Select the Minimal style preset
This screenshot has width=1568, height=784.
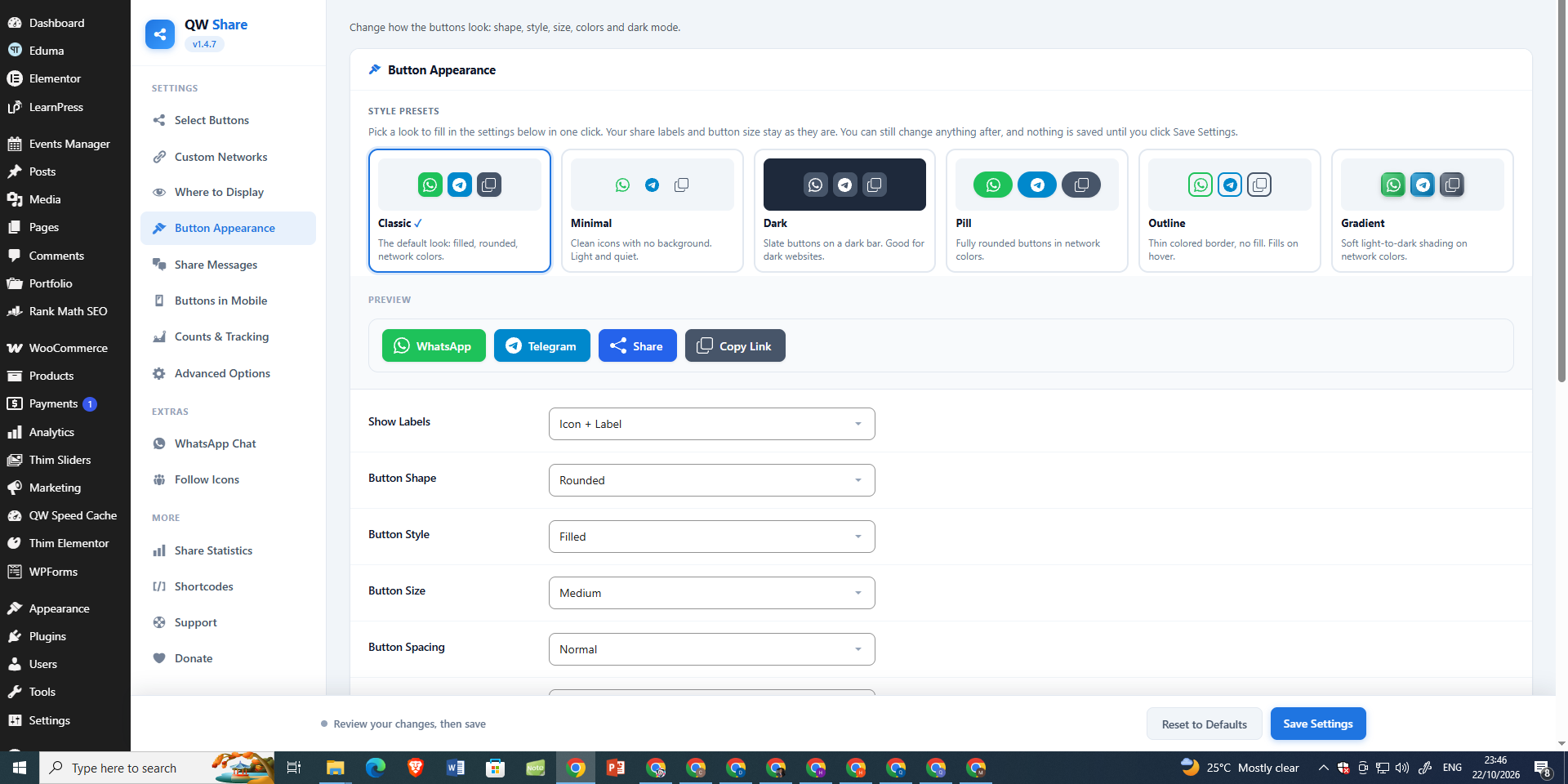pyautogui.click(x=652, y=211)
